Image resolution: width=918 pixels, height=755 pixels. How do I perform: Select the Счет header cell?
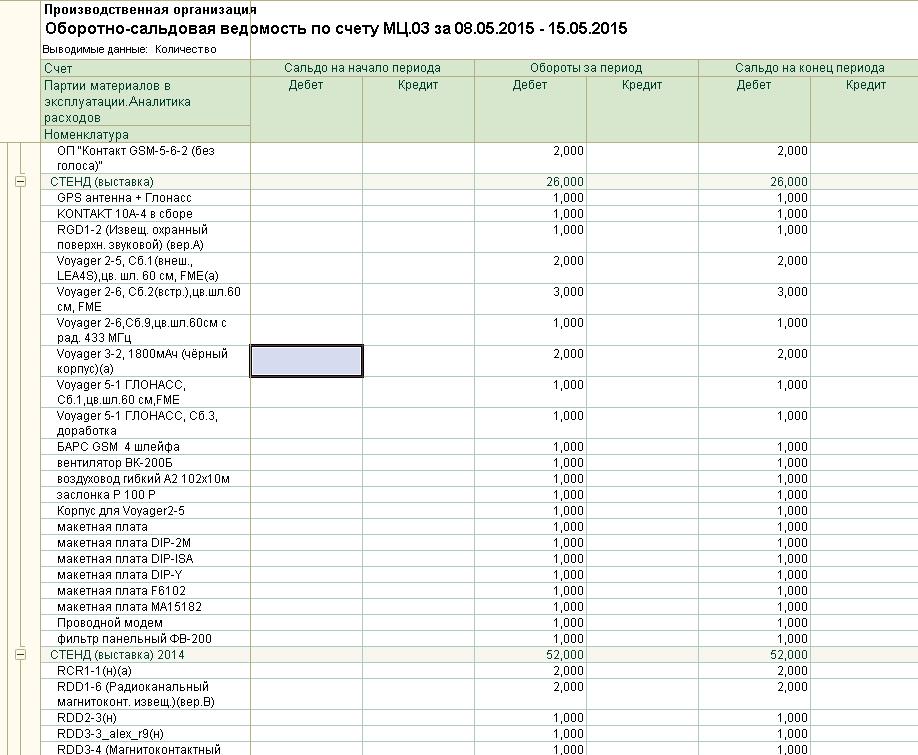[x=146, y=68]
